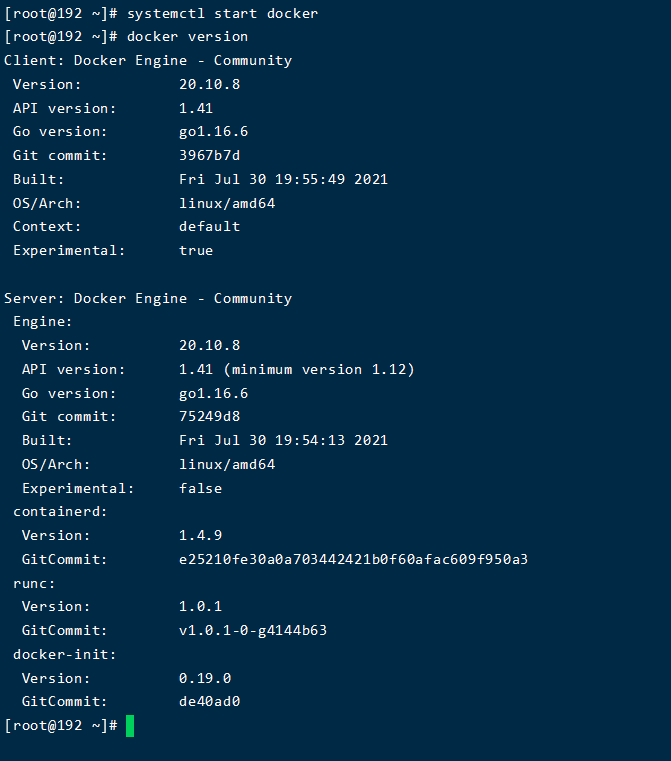Click the containerd GitCommit hash value
The width and height of the screenshot is (671, 761).
353,560
